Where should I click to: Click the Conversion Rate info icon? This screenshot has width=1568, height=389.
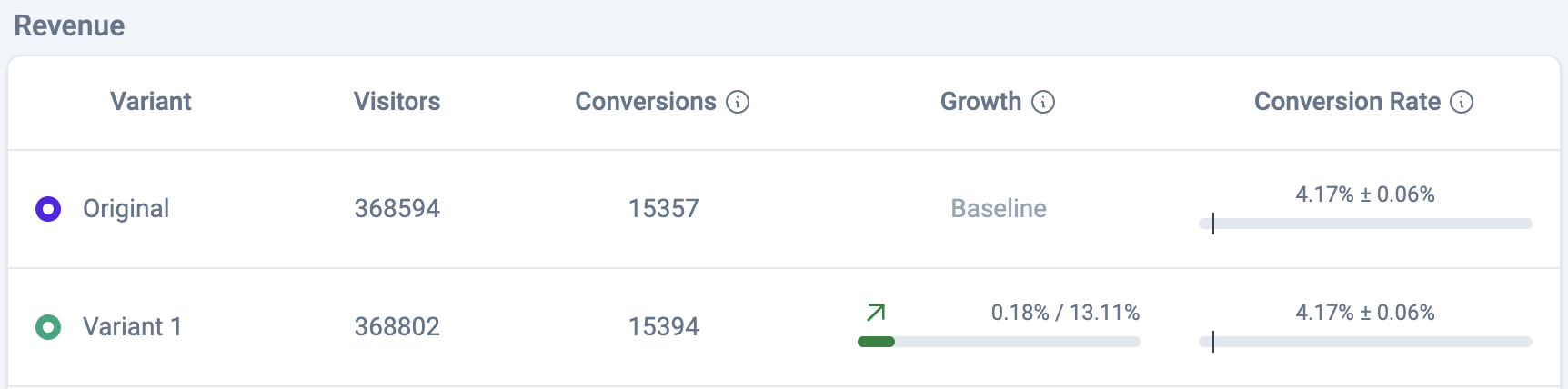click(1462, 102)
